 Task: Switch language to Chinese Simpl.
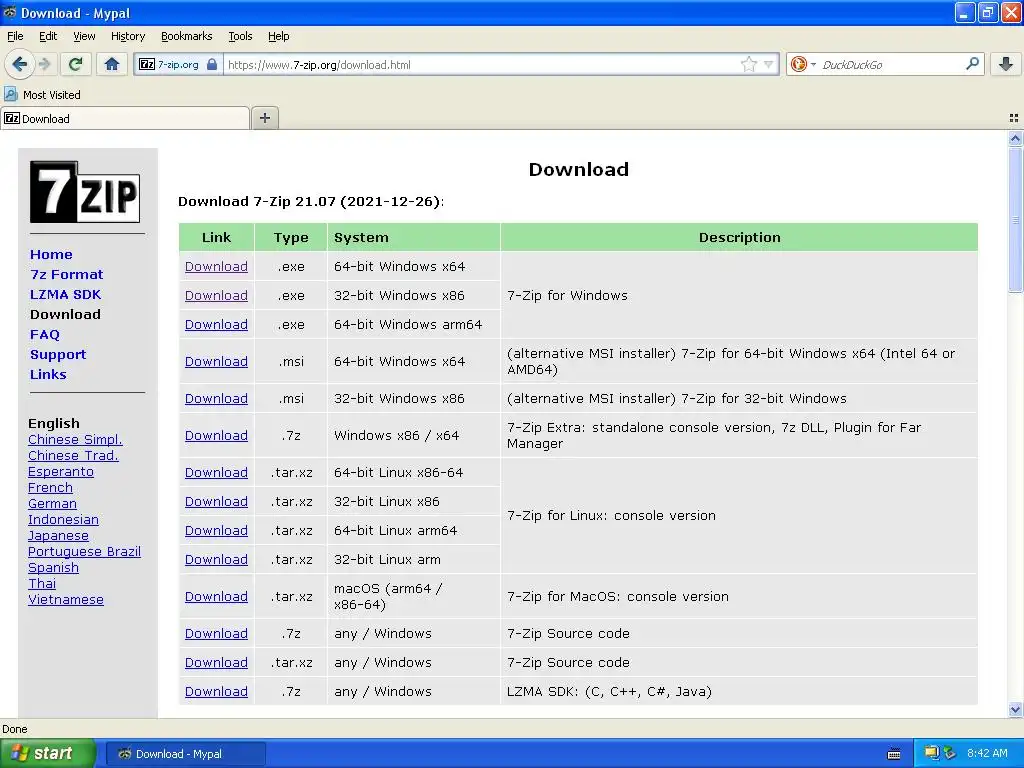75,440
